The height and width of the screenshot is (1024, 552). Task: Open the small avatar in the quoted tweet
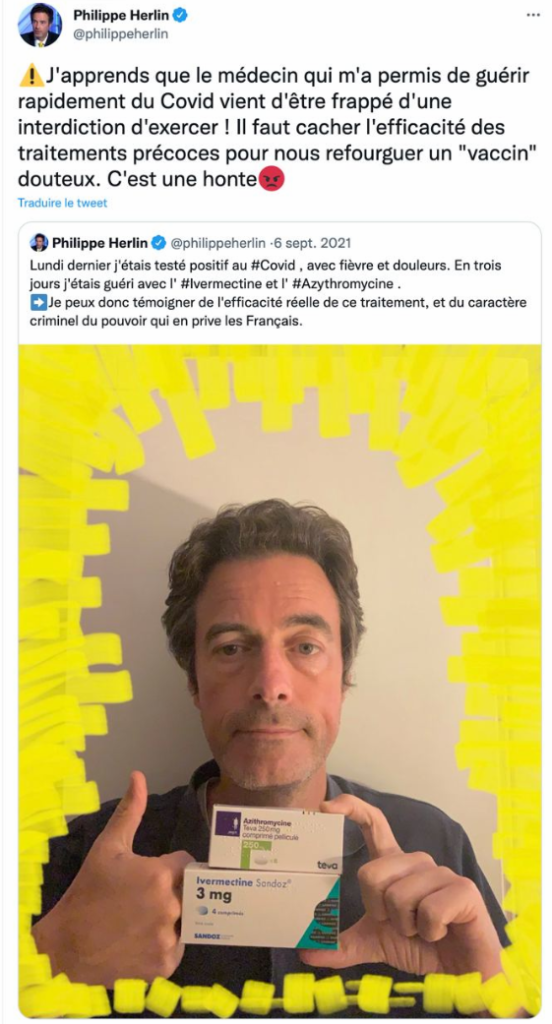[39, 243]
